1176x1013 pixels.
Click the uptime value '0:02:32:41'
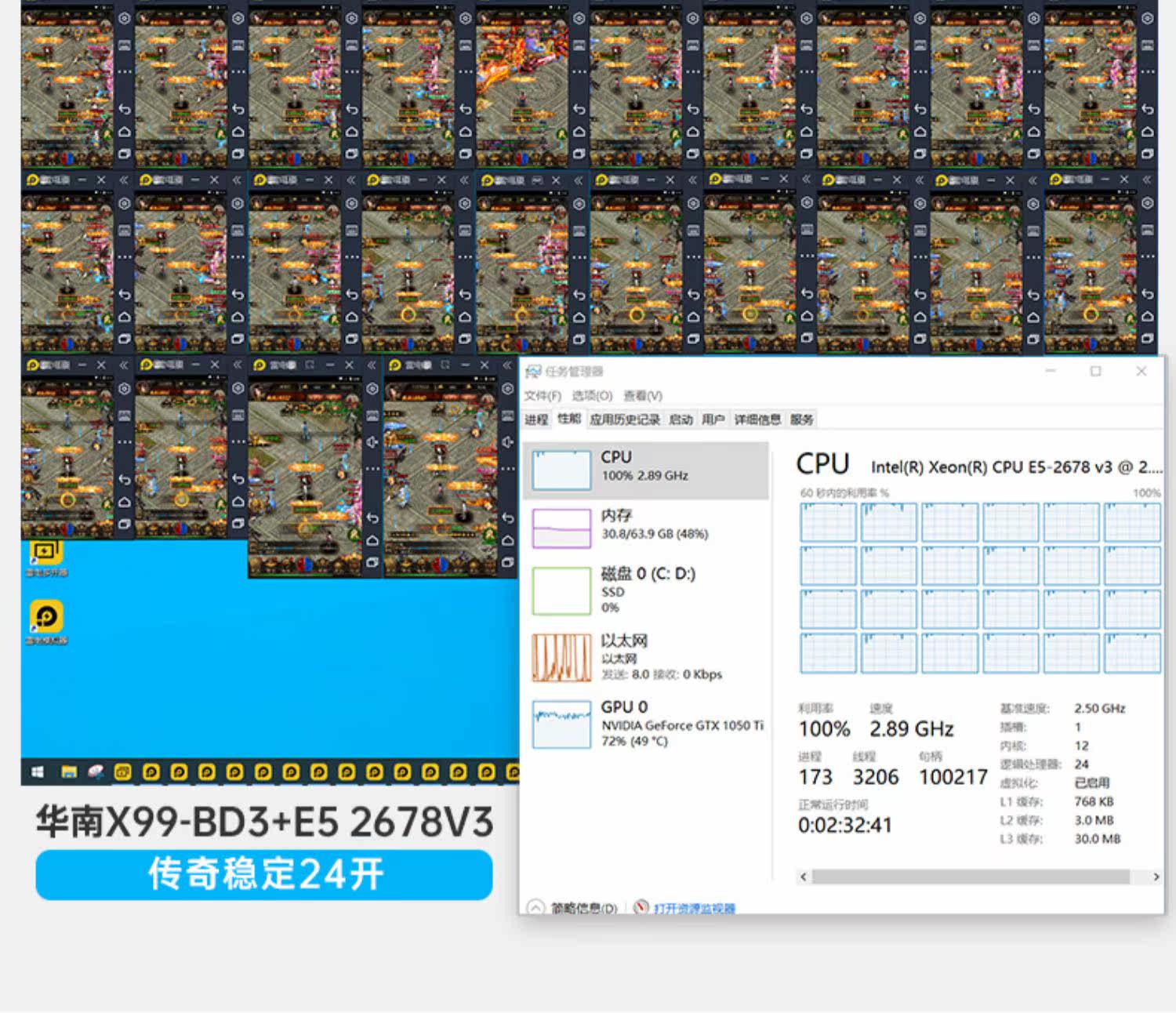[x=845, y=825]
